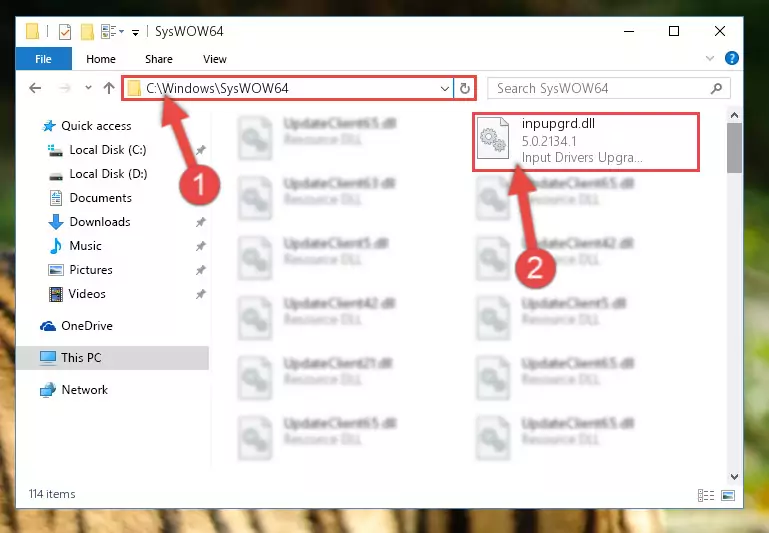
Task: Minimize the SysWOW64 window
Action: coord(629,31)
